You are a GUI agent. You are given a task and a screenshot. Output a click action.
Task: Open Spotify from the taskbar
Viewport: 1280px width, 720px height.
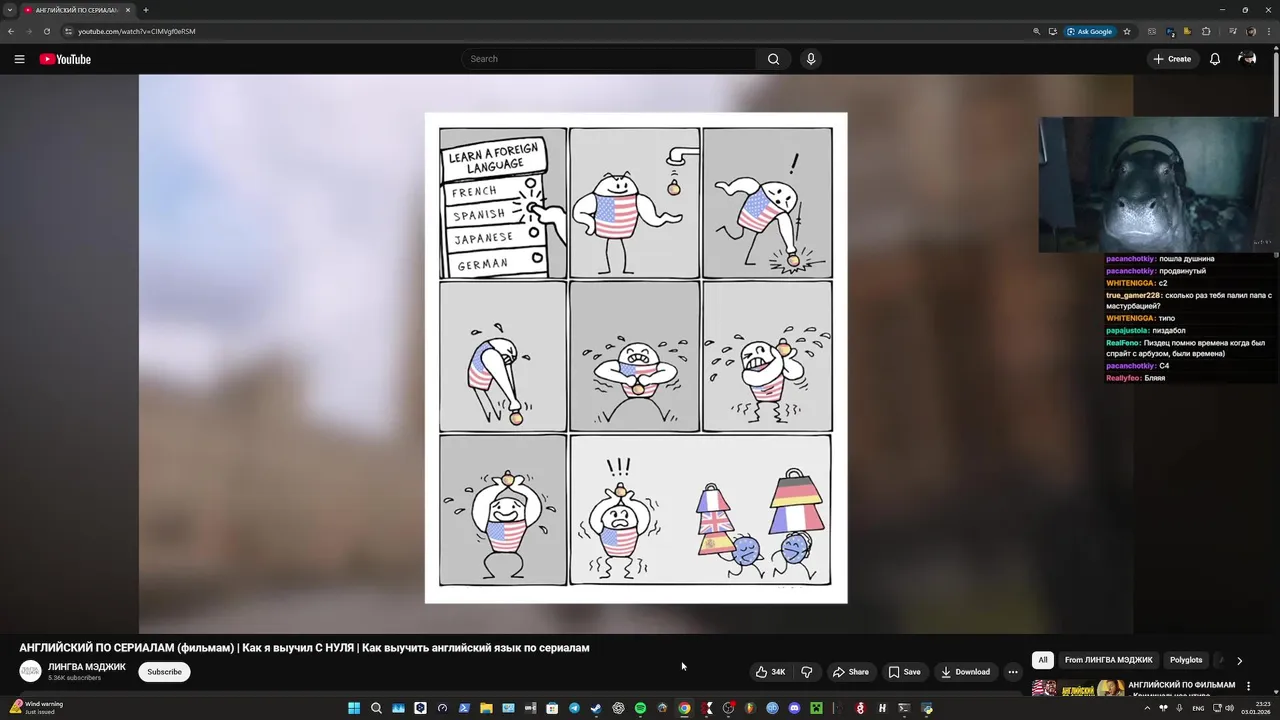pyautogui.click(x=640, y=708)
